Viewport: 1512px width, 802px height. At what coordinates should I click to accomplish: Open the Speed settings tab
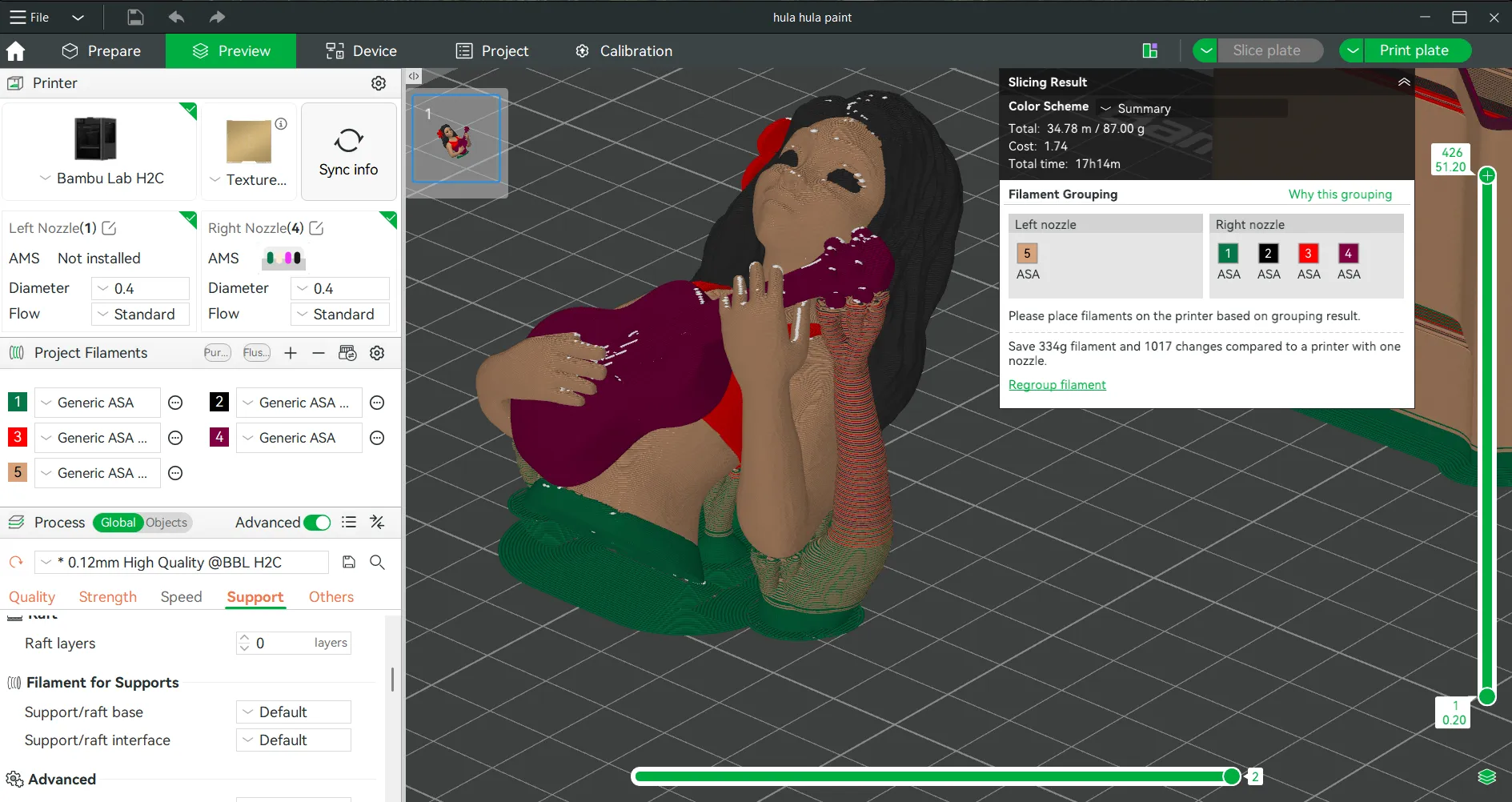pyautogui.click(x=181, y=597)
